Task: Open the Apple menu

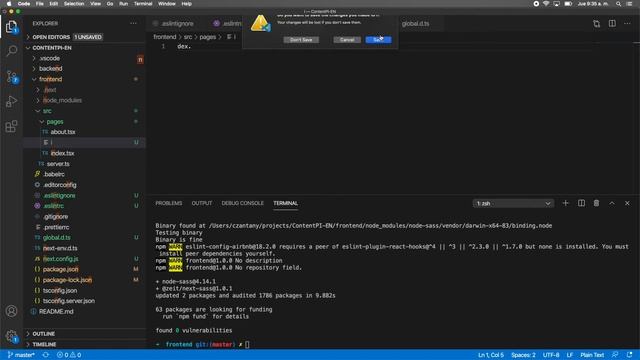Action: point(9,4)
